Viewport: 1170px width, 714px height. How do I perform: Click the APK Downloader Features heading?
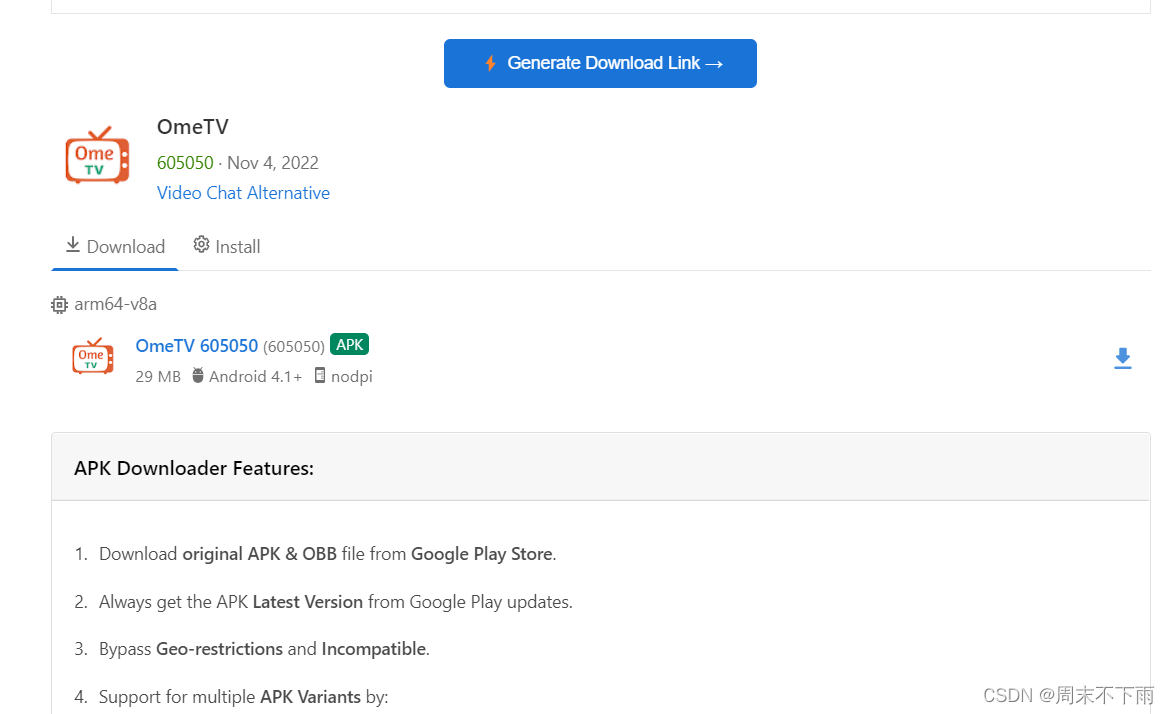point(194,469)
